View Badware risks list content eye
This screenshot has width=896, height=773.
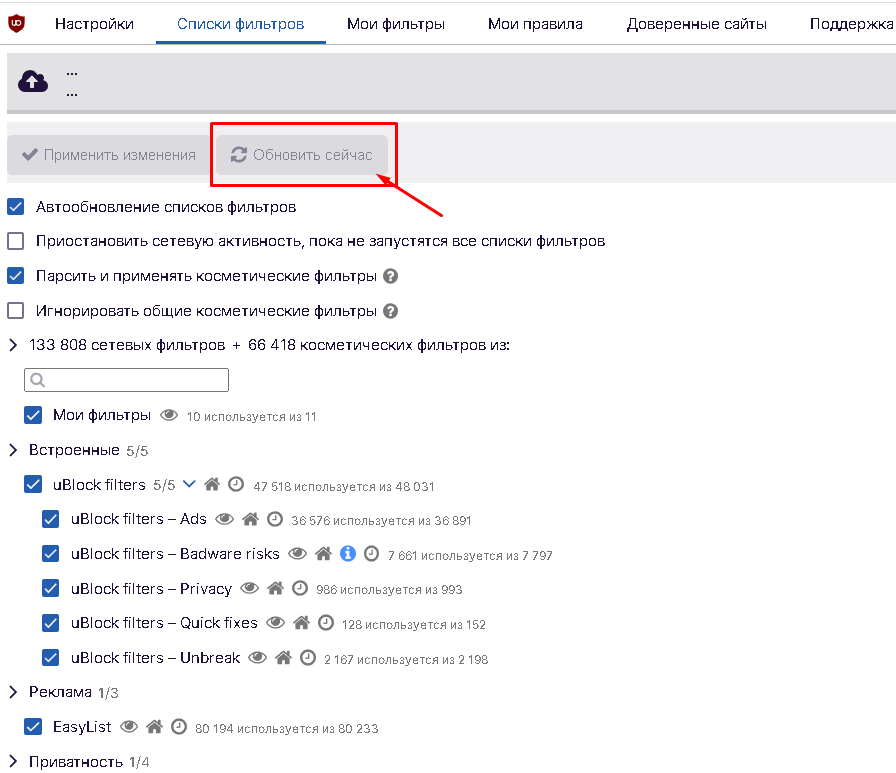(x=297, y=554)
